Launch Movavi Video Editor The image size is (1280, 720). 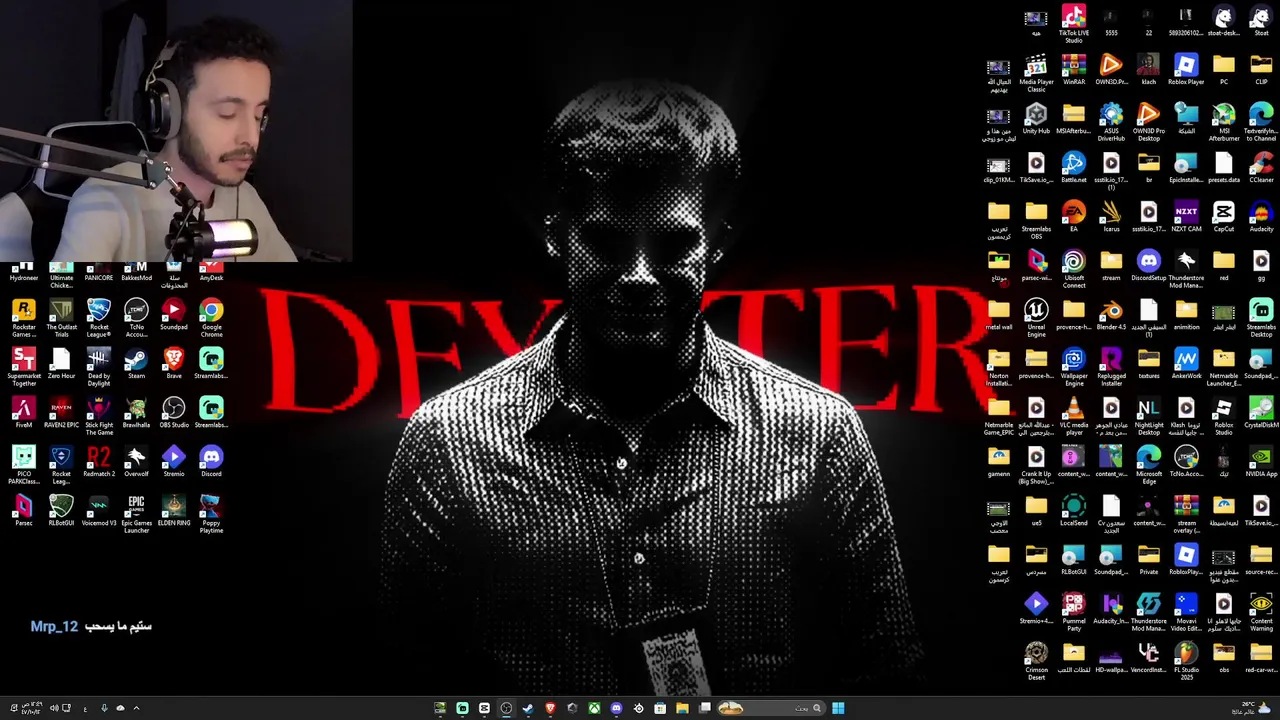[x=1186, y=612]
